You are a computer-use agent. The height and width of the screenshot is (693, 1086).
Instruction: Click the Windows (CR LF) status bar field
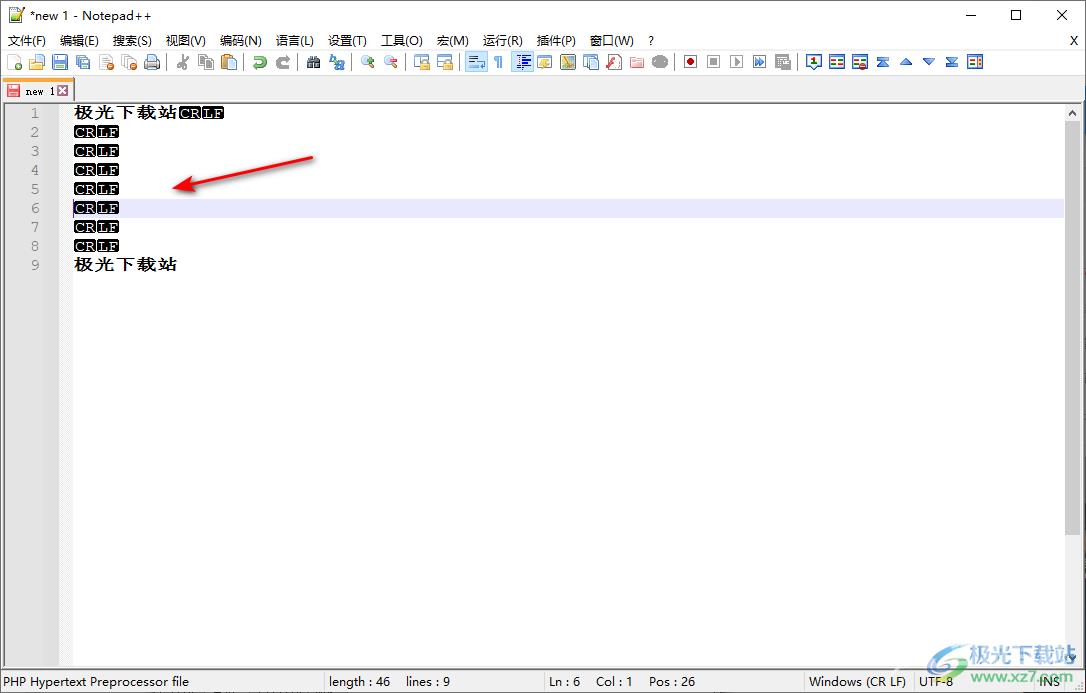(x=857, y=682)
